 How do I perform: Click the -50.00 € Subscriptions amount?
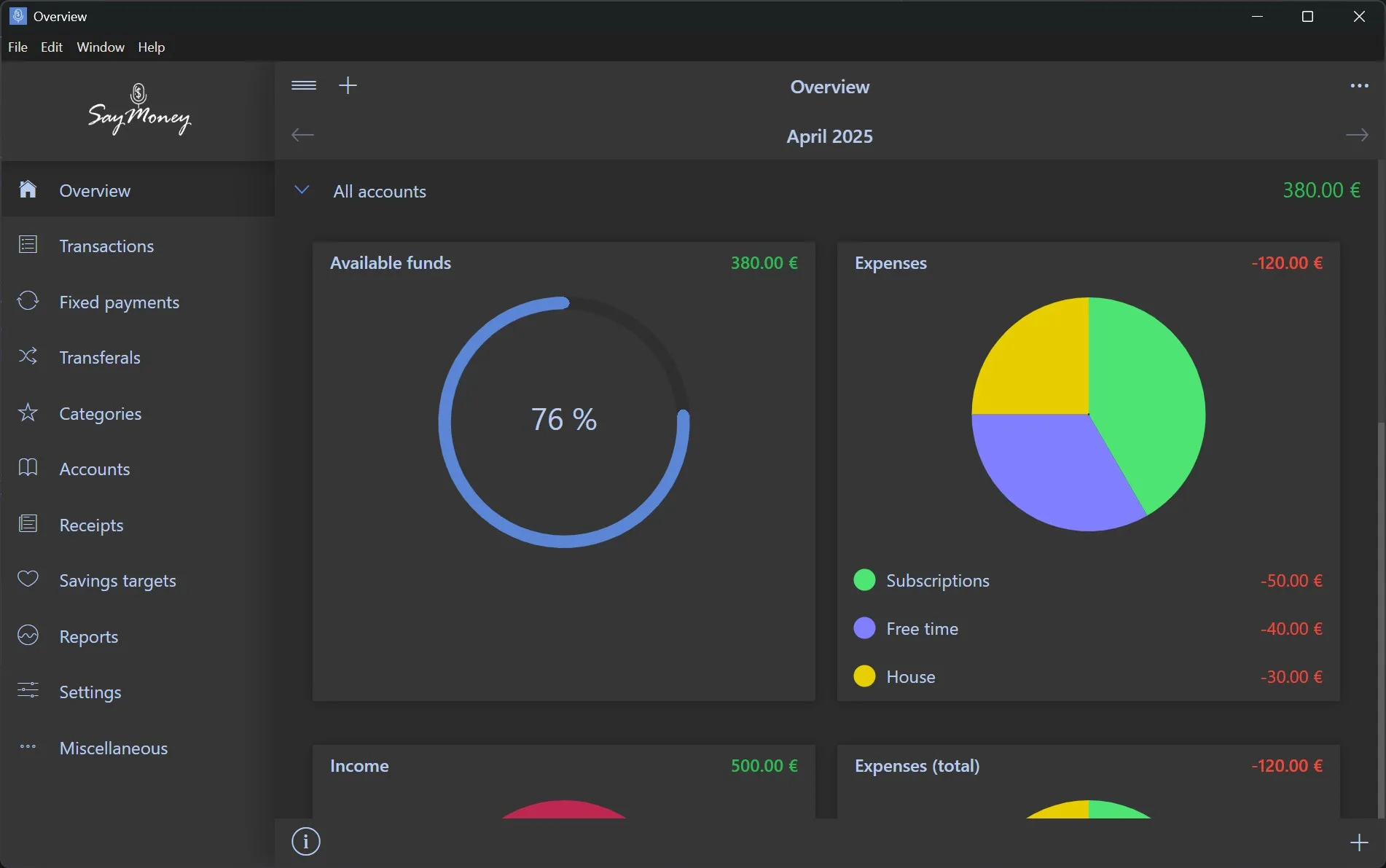[x=1291, y=581]
